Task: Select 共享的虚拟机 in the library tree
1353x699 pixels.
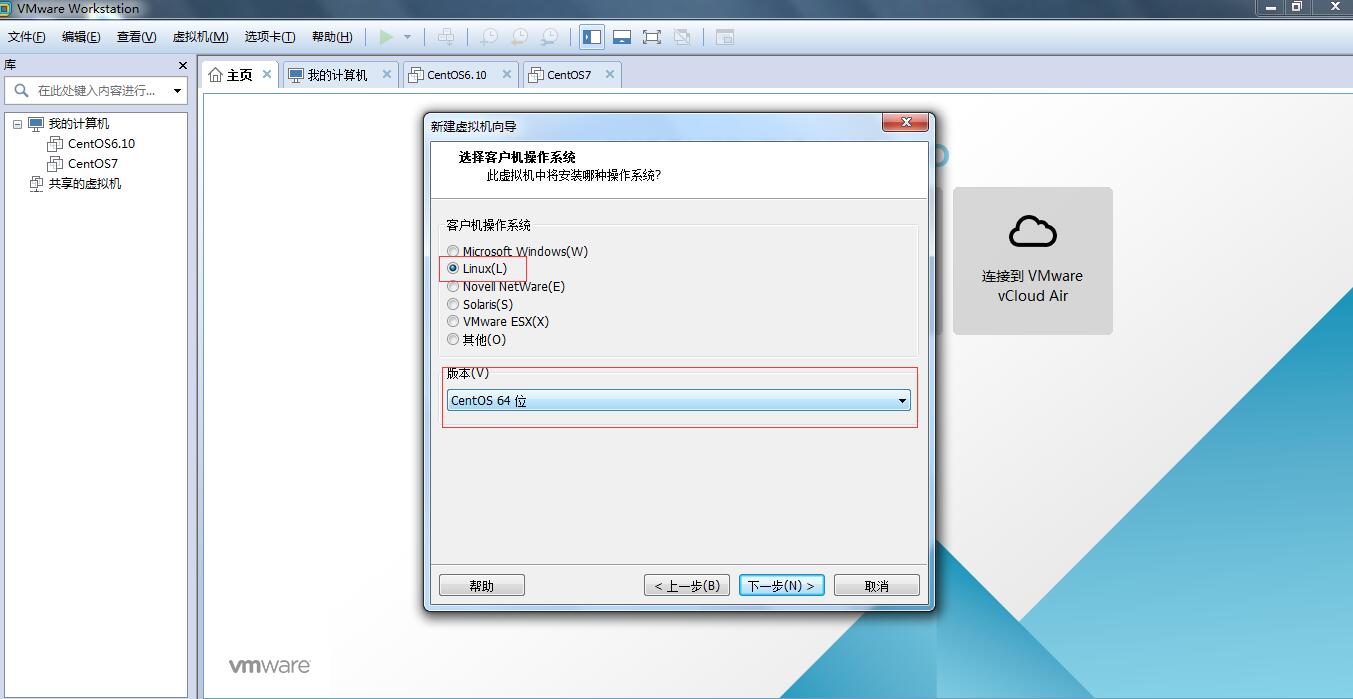Action: coord(85,184)
